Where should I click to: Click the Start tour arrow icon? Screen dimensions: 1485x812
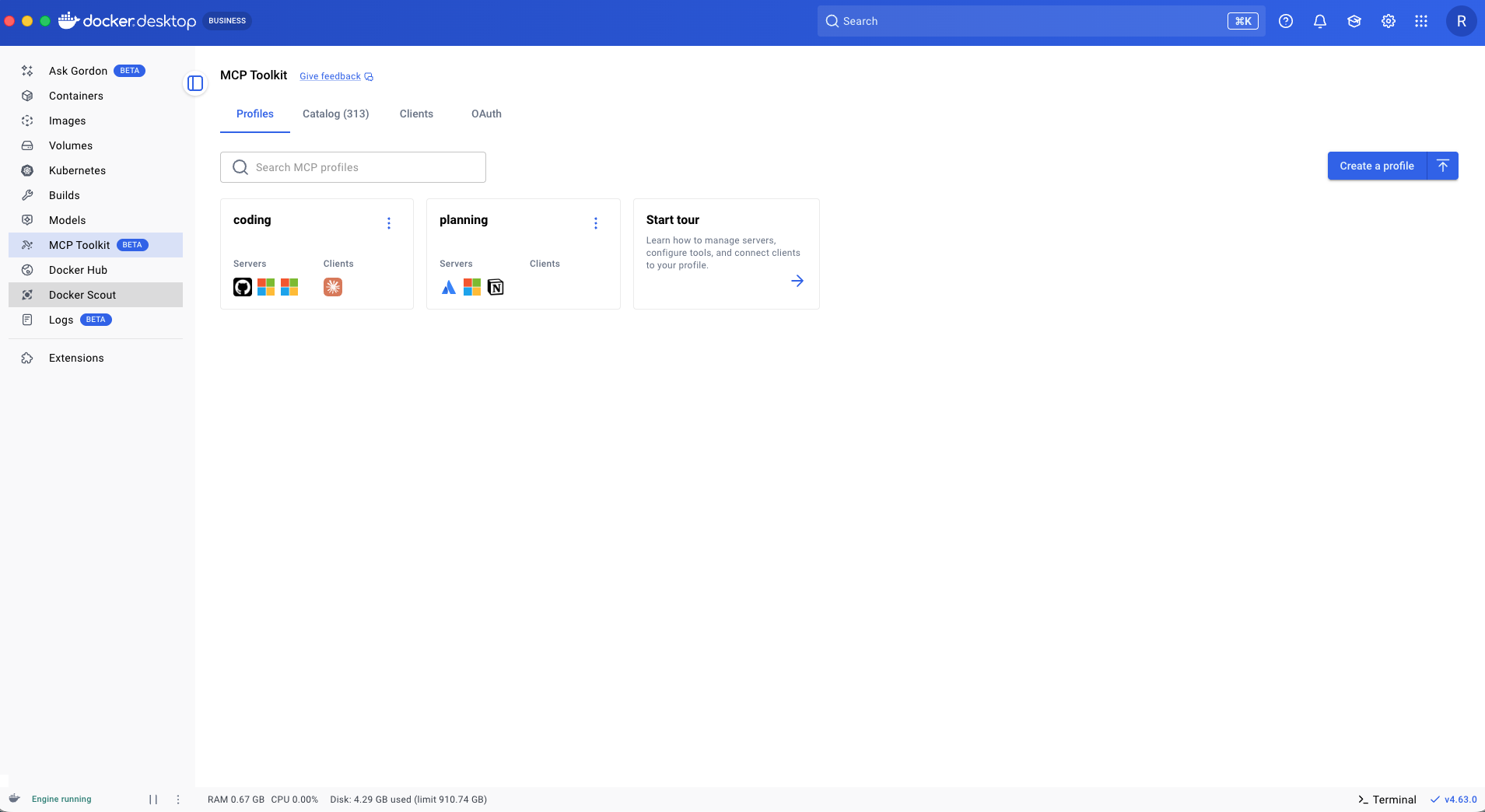coord(797,281)
